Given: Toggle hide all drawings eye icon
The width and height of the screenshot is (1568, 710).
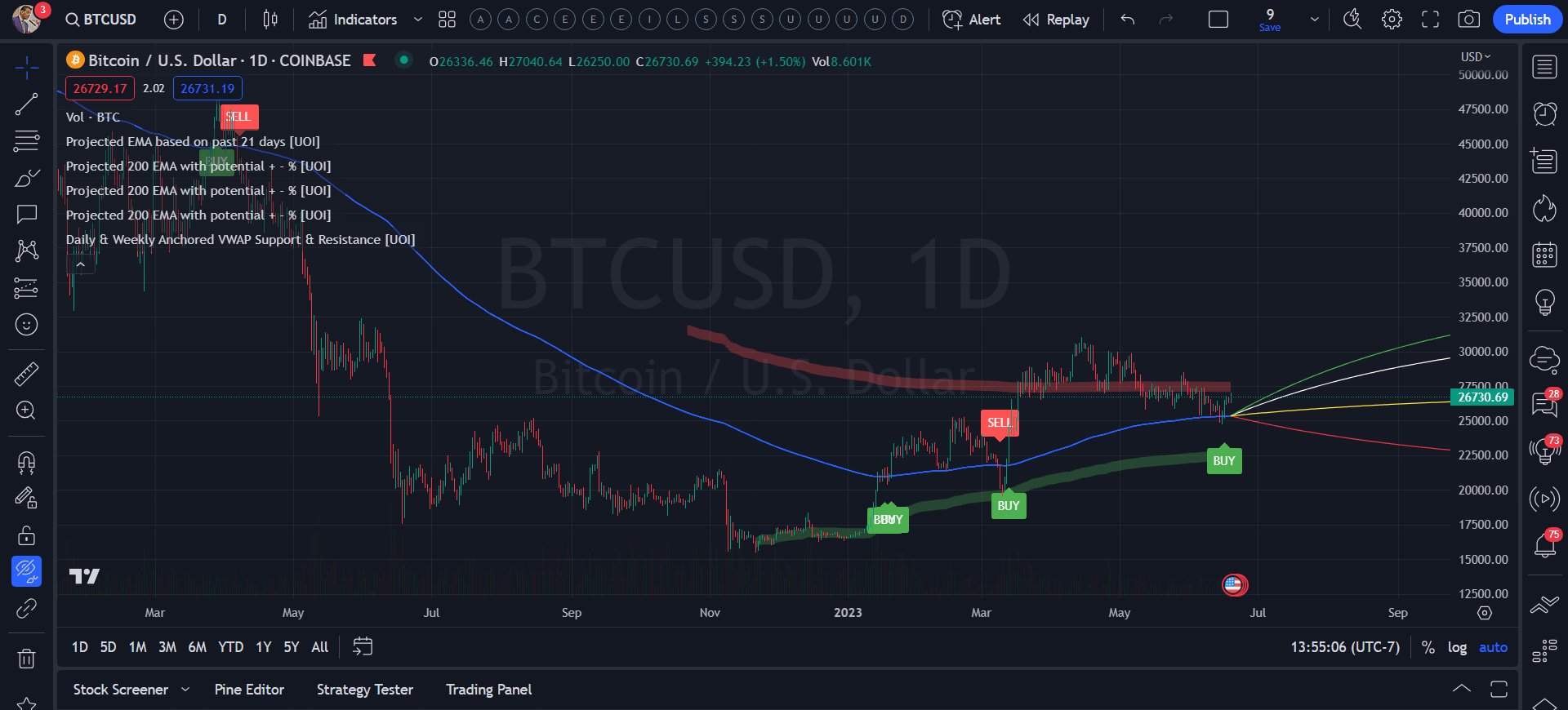Looking at the screenshot, I should 26,571.
